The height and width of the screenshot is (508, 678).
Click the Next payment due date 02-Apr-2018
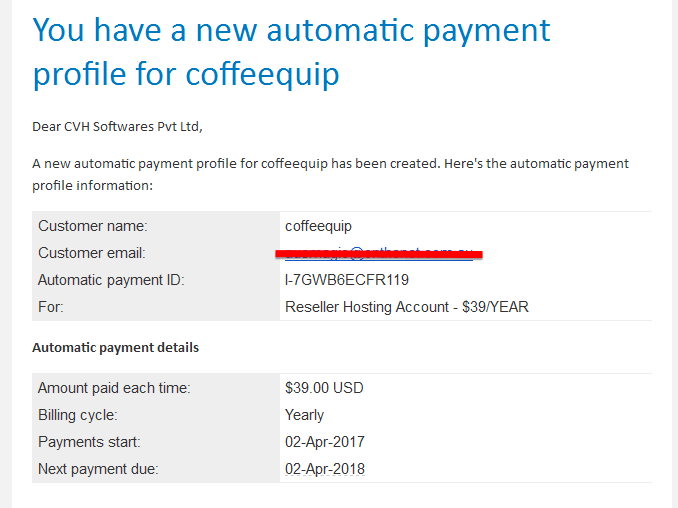[x=325, y=469]
